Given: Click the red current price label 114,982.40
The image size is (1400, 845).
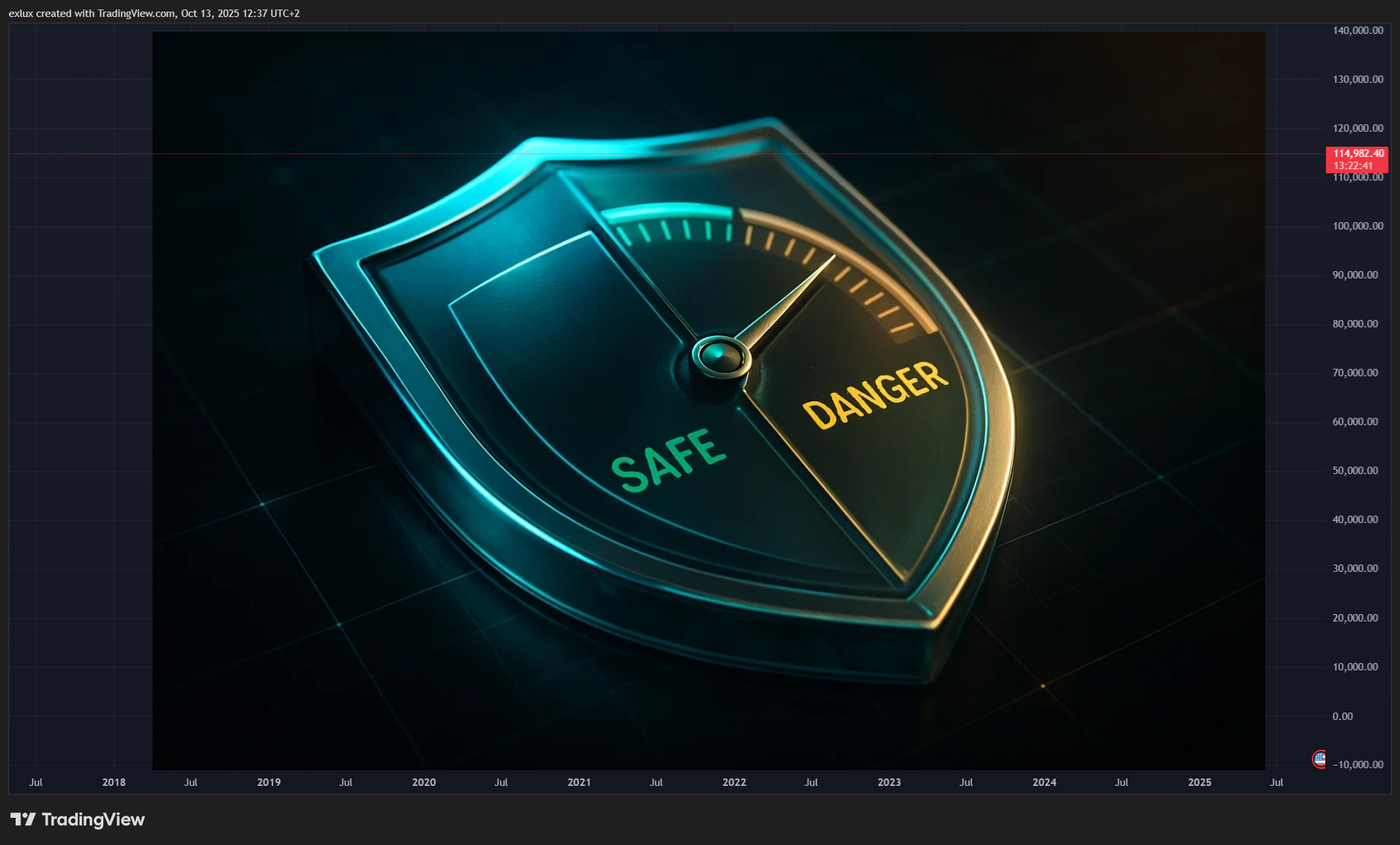Looking at the screenshot, I should coord(1357,154).
